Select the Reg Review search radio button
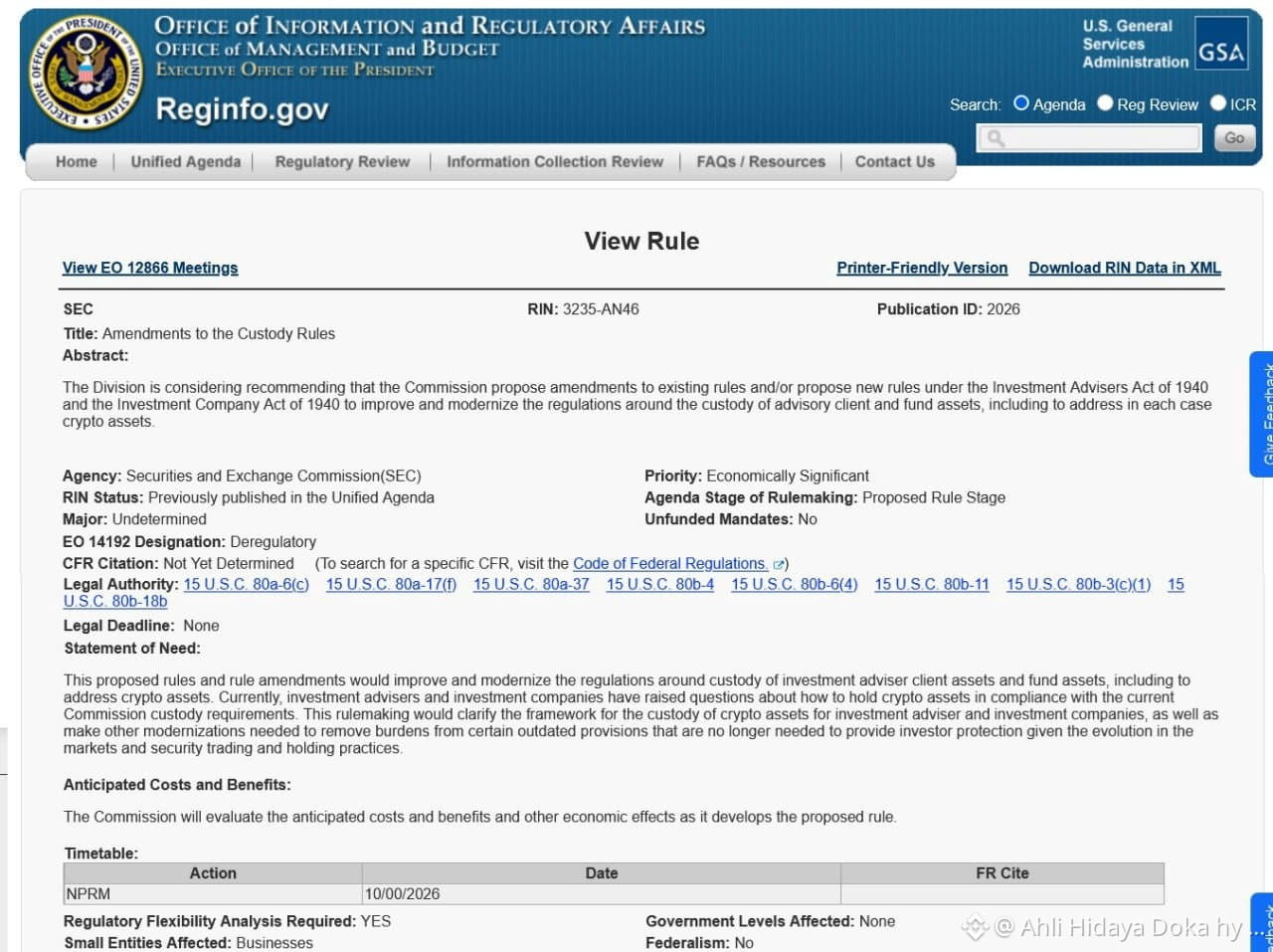Screen dimensions: 1273x952 tap(1105, 103)
